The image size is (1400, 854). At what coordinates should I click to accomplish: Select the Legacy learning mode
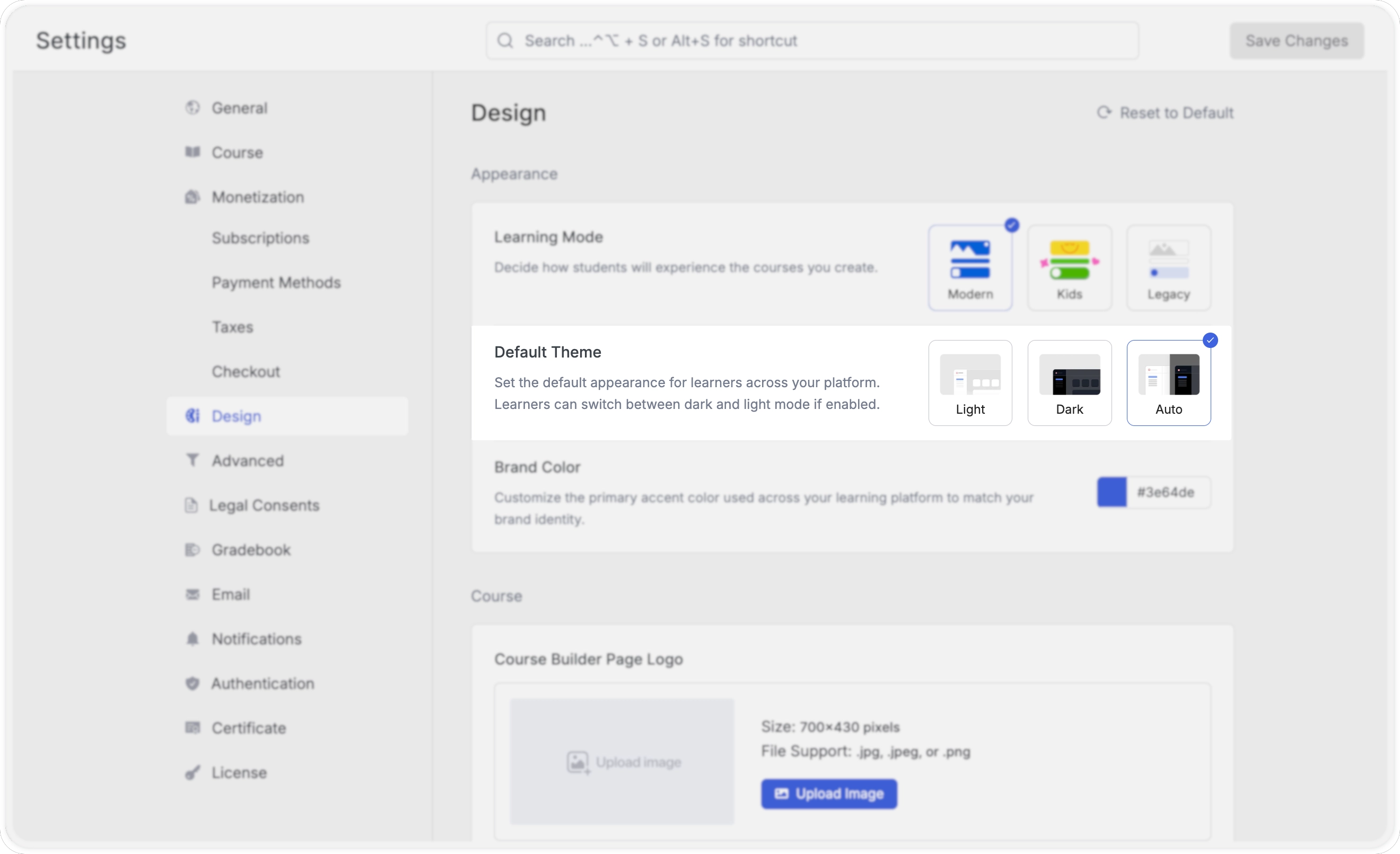1169,268
